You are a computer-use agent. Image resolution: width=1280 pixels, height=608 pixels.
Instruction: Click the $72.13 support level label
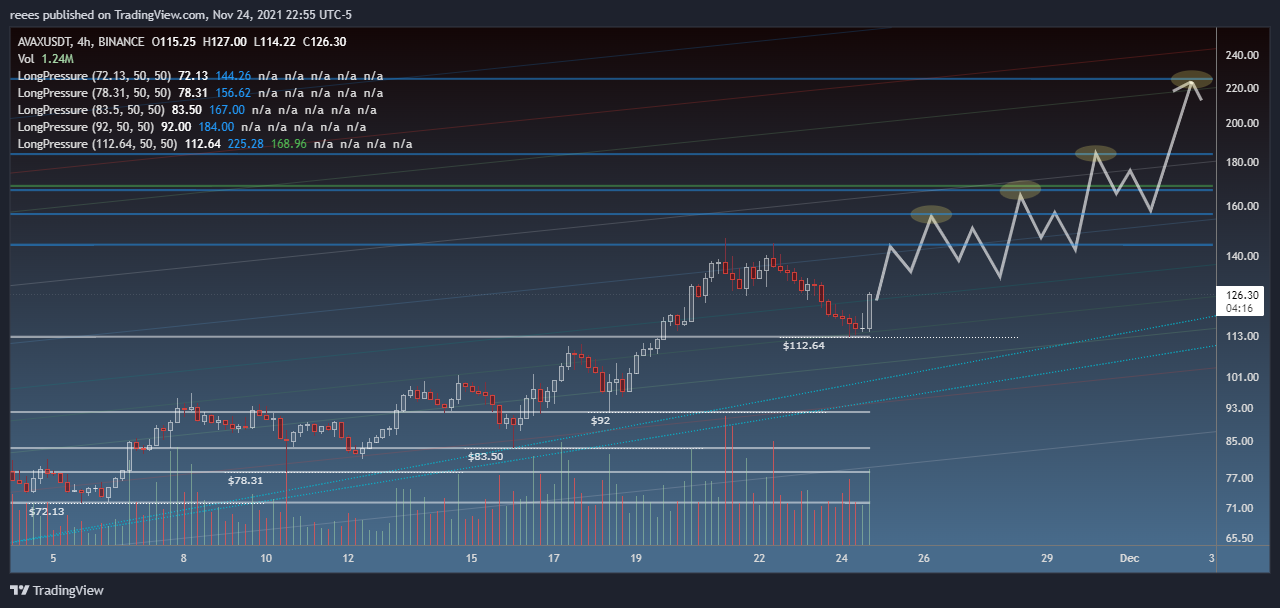point(46,511)
